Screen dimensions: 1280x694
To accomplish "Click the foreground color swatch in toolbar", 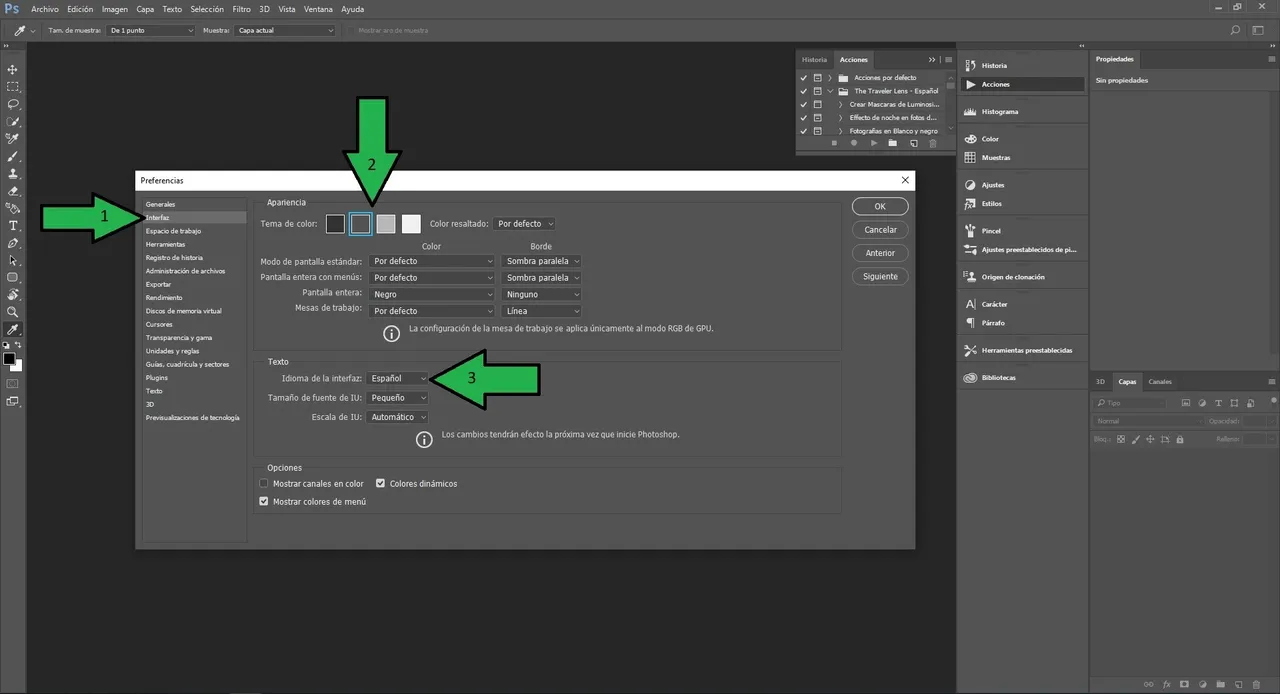I will click(x=9, y=358).
